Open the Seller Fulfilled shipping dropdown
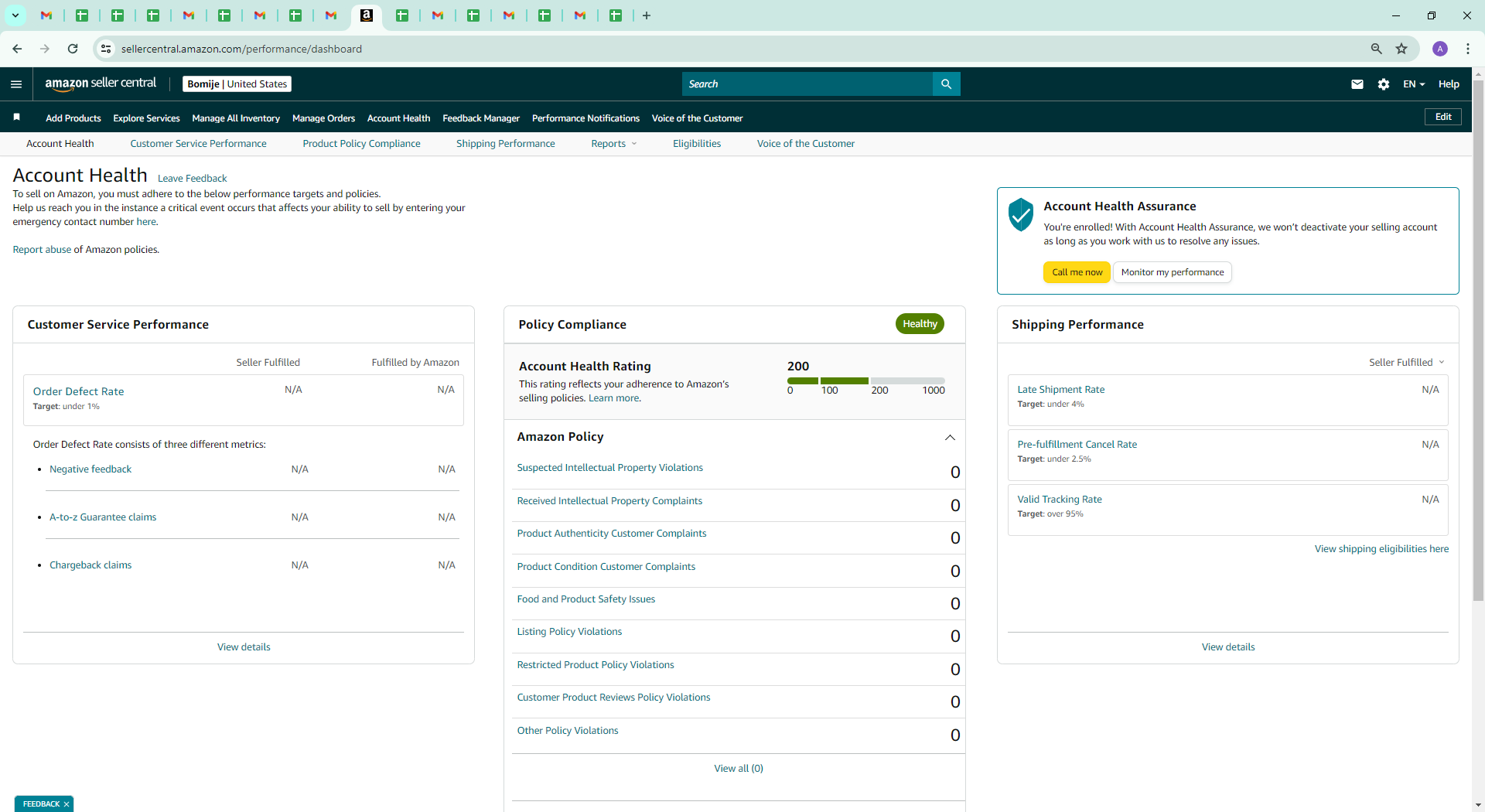The width and height of the screenshot is (1485, 812). tap(1407, 363)
